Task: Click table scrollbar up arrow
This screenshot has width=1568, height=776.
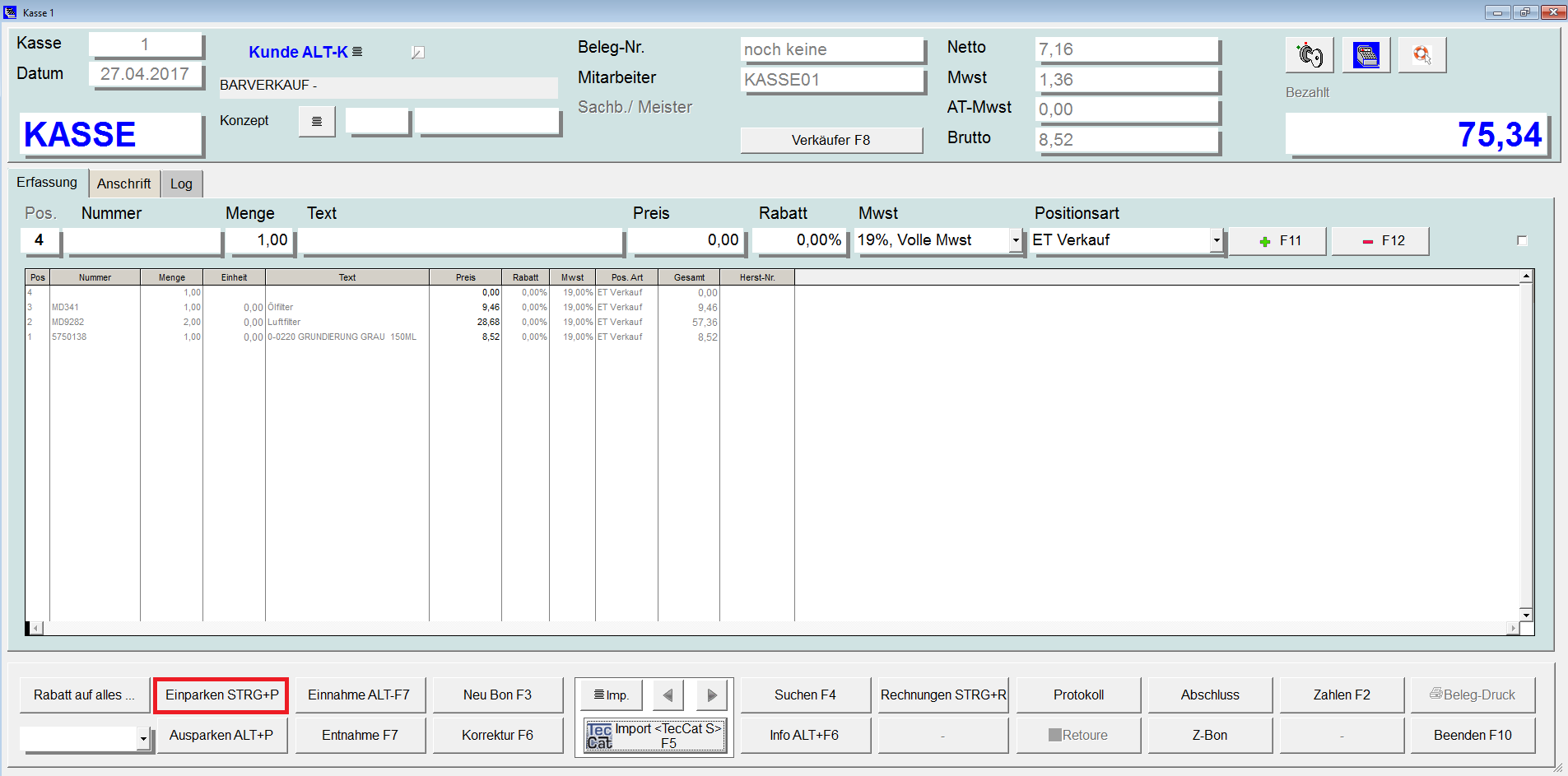Action: point(1526,276)
